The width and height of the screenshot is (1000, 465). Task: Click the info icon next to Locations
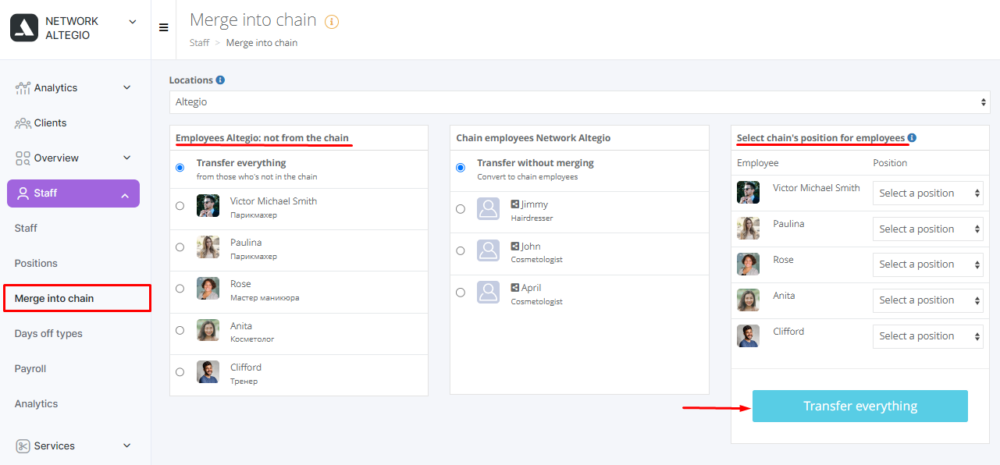tap(220, 80)
